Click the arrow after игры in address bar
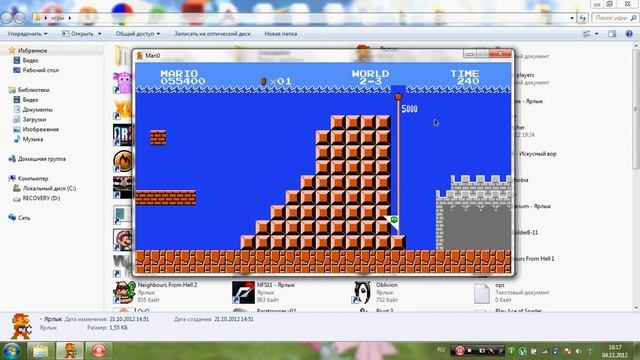This screenshot has width=640, height=360. pyautogui.click(x=70, y=18)
